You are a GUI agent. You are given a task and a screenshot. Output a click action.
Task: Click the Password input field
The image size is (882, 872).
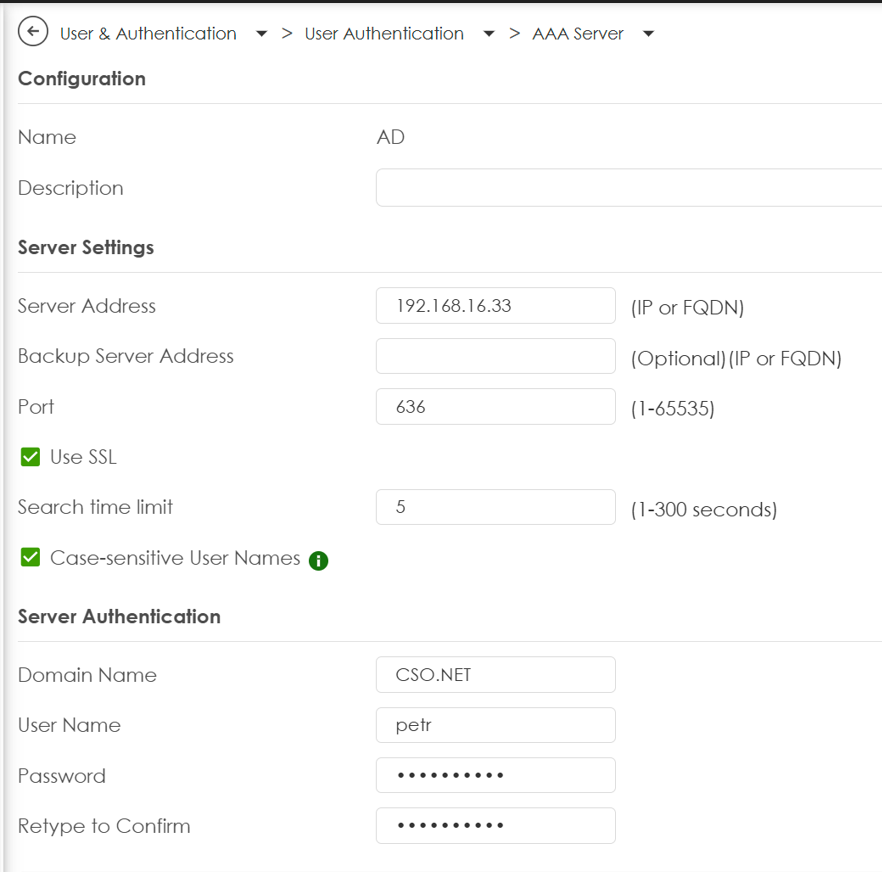(x=495, y=775)
